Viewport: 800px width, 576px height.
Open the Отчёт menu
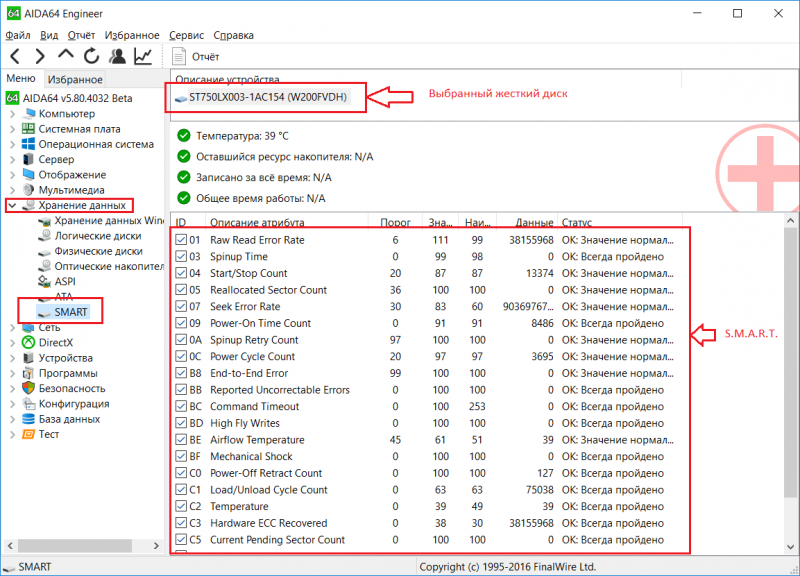(x=82, y=35)
